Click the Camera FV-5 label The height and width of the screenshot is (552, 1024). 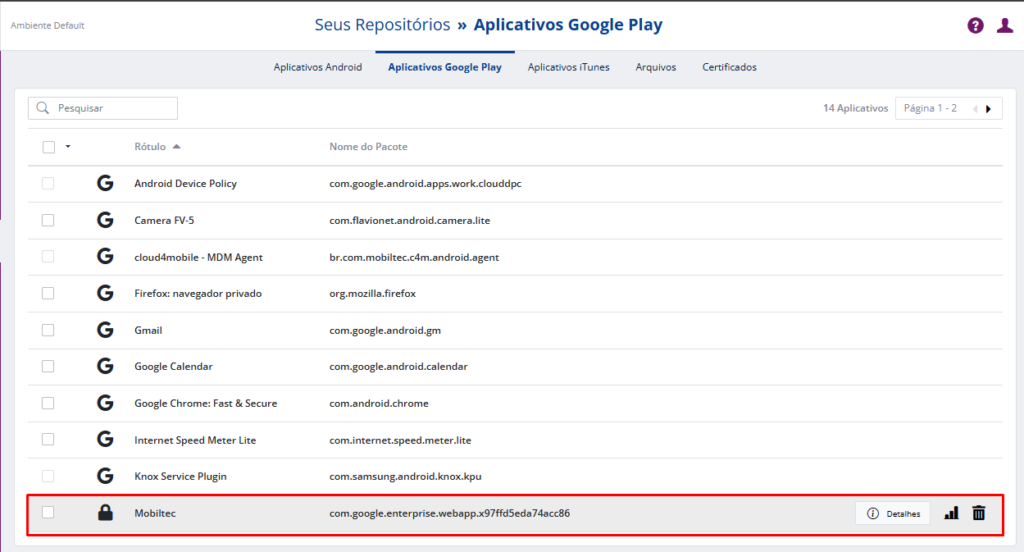(164, 220)
